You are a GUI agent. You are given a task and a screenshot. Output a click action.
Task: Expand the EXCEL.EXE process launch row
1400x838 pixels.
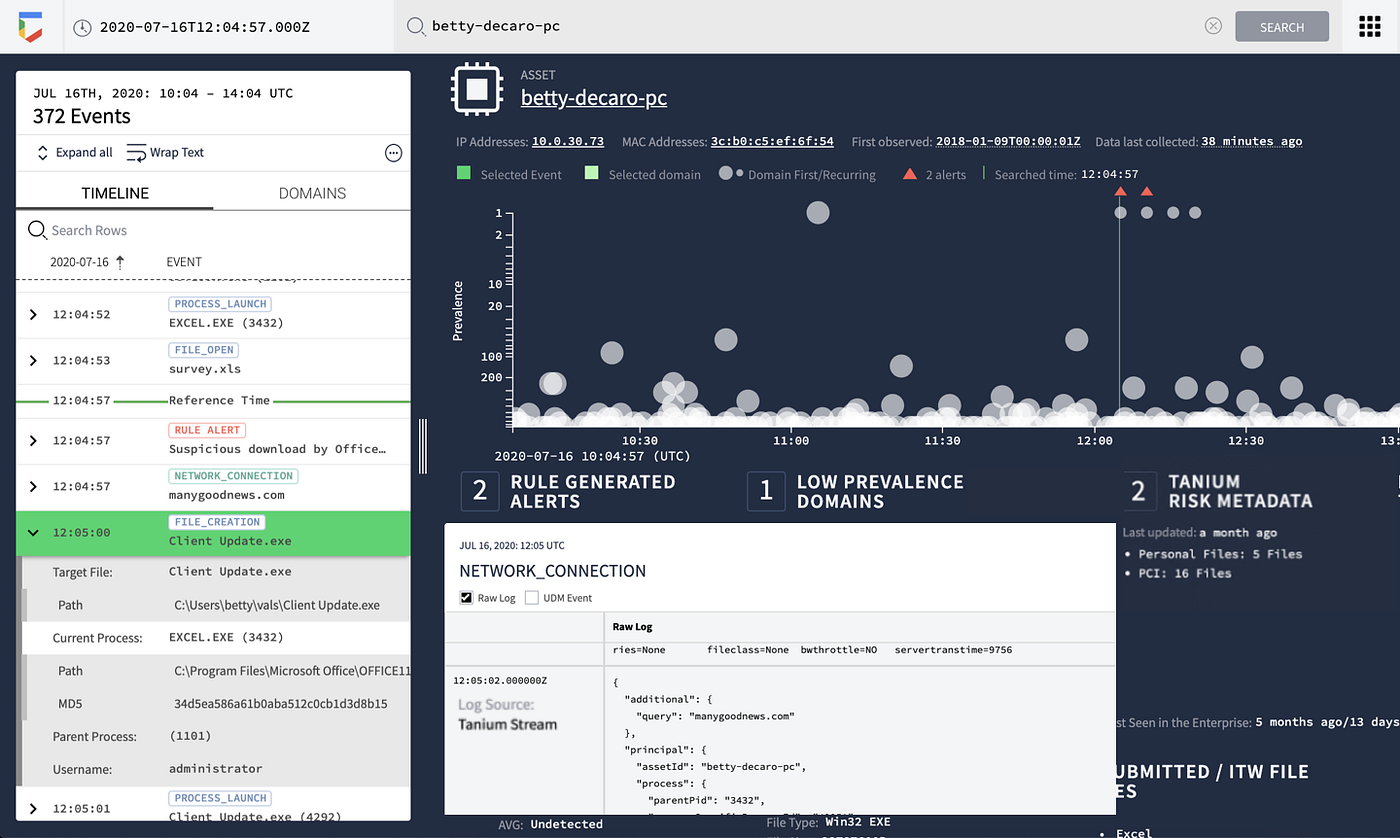(33, 314)
